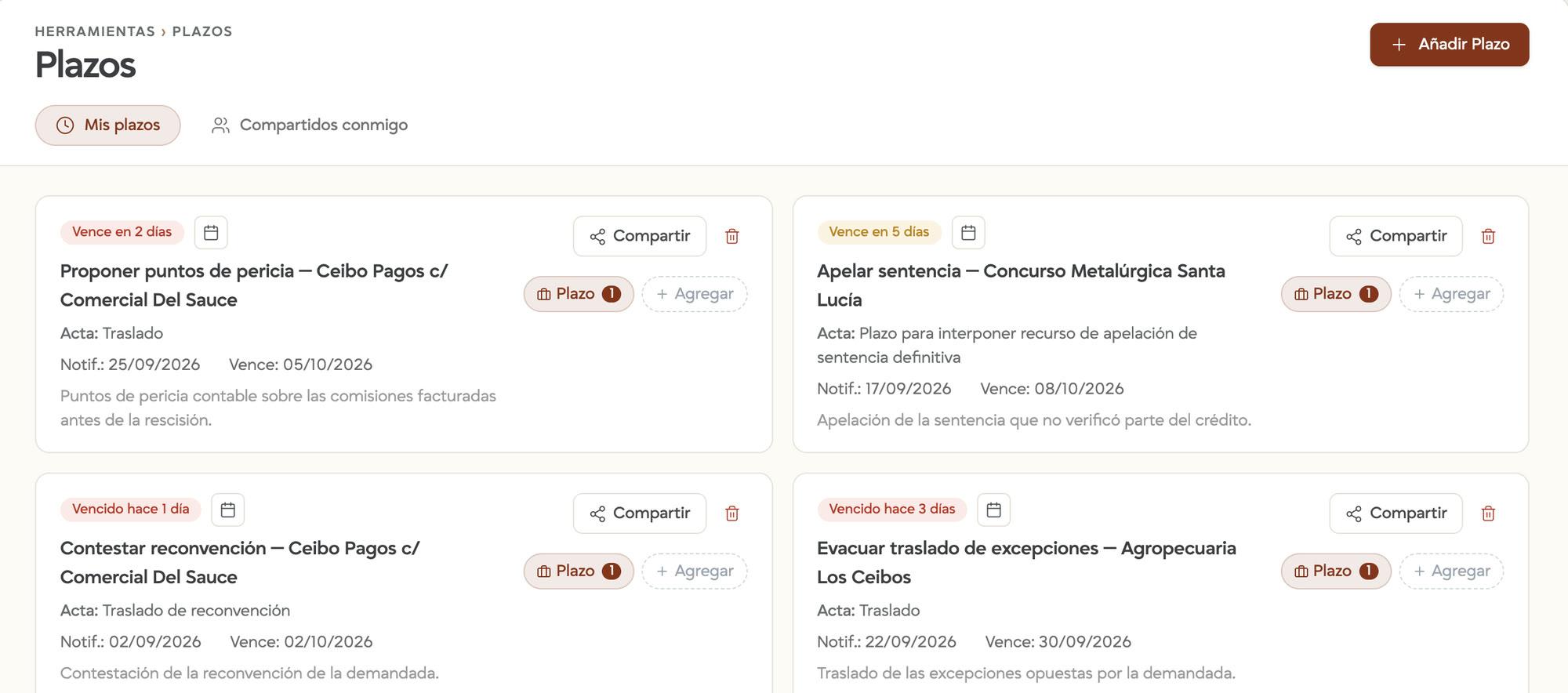The image size is (1568, 693).
Task: Open calendar icon on Proponer puntos de pericia card
Action: [211, 232]
